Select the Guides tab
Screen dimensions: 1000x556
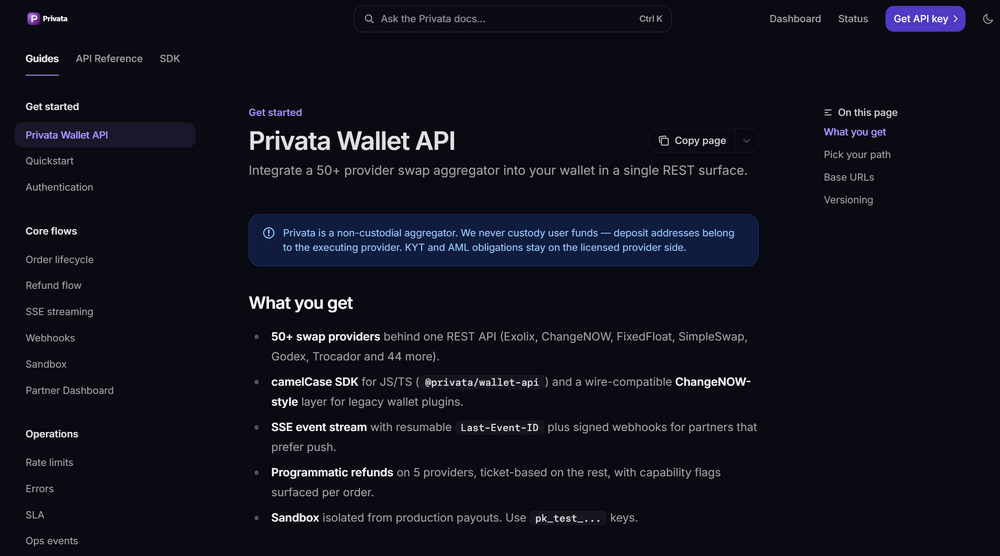(42, 59)
